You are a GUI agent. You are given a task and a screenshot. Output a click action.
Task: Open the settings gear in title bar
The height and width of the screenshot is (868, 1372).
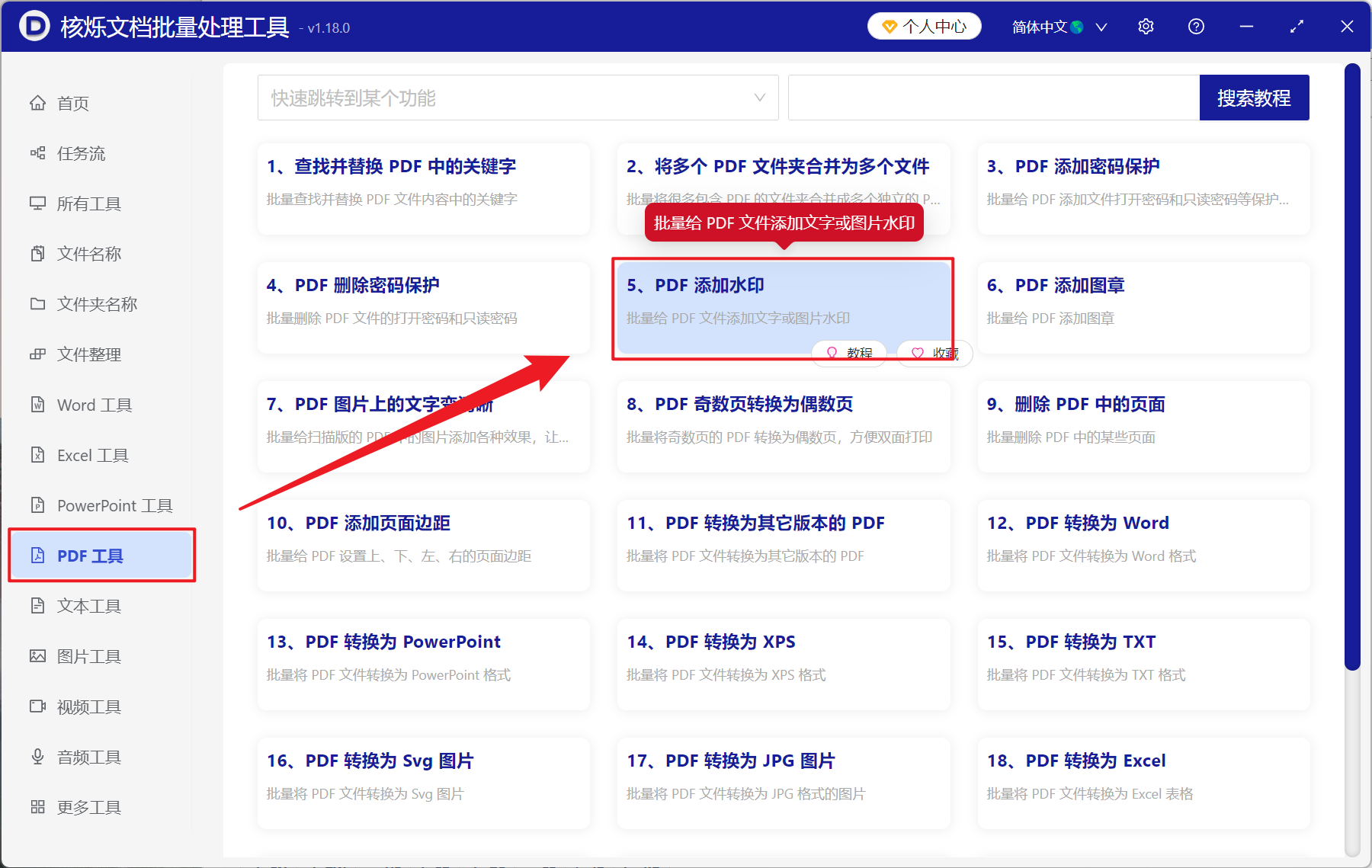(x=1146, y=26)
